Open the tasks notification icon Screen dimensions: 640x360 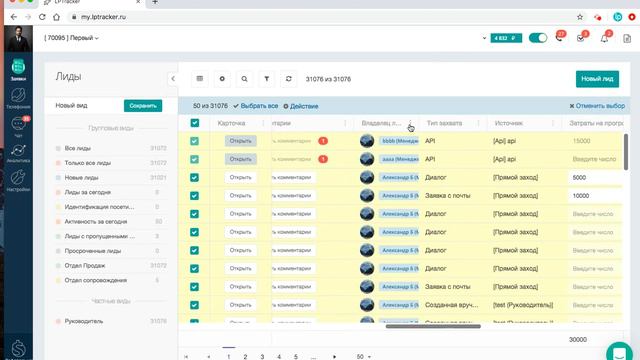(x=581, y=38)
